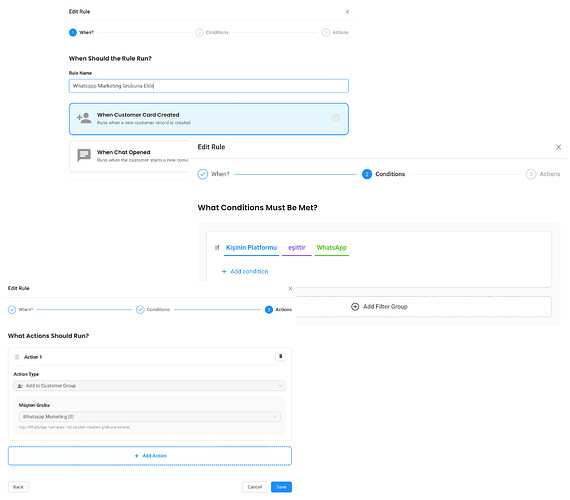Click the Cancel button
The width and height of the screenshot is (570, 500).
pyautogui.click(x=254, y=487)
